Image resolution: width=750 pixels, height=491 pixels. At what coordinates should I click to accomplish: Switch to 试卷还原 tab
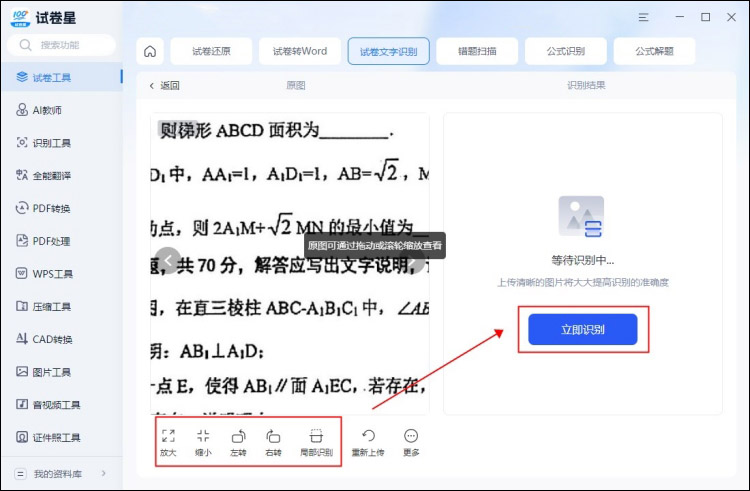pyautogui.click(x=211, y=51)
